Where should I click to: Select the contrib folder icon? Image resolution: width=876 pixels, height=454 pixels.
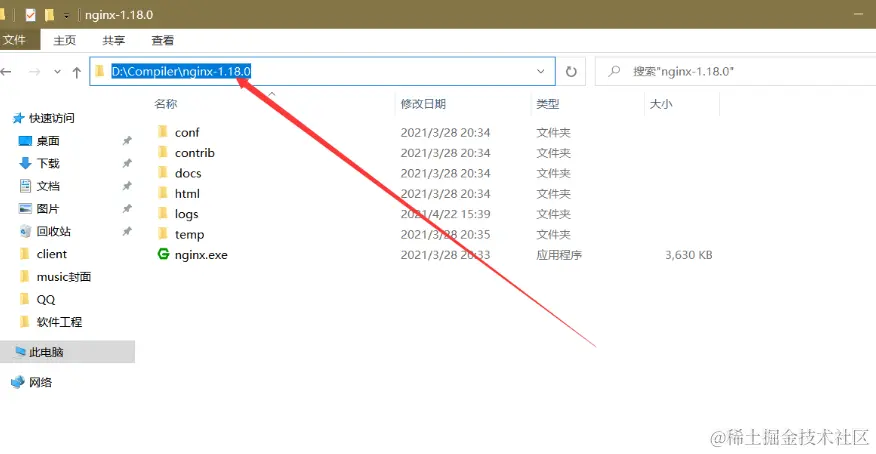[163, 152]
